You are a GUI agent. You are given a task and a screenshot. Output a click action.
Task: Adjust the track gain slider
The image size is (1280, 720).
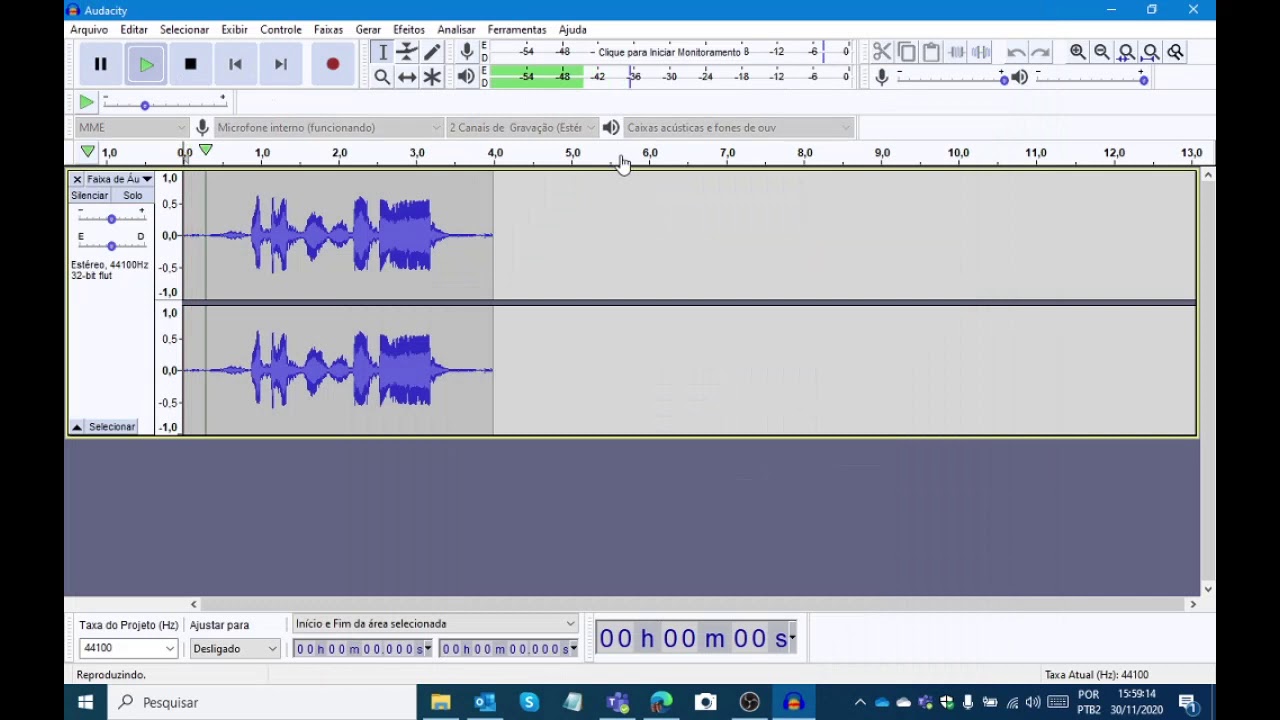(x=111, y=215)
